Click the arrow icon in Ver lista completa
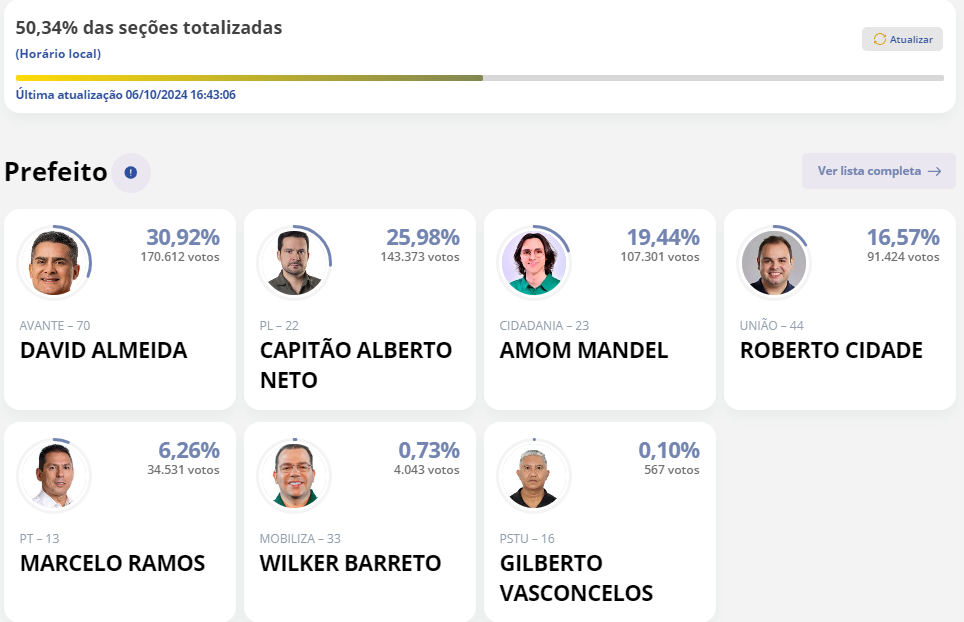964x622 pixels. [934, 171]
